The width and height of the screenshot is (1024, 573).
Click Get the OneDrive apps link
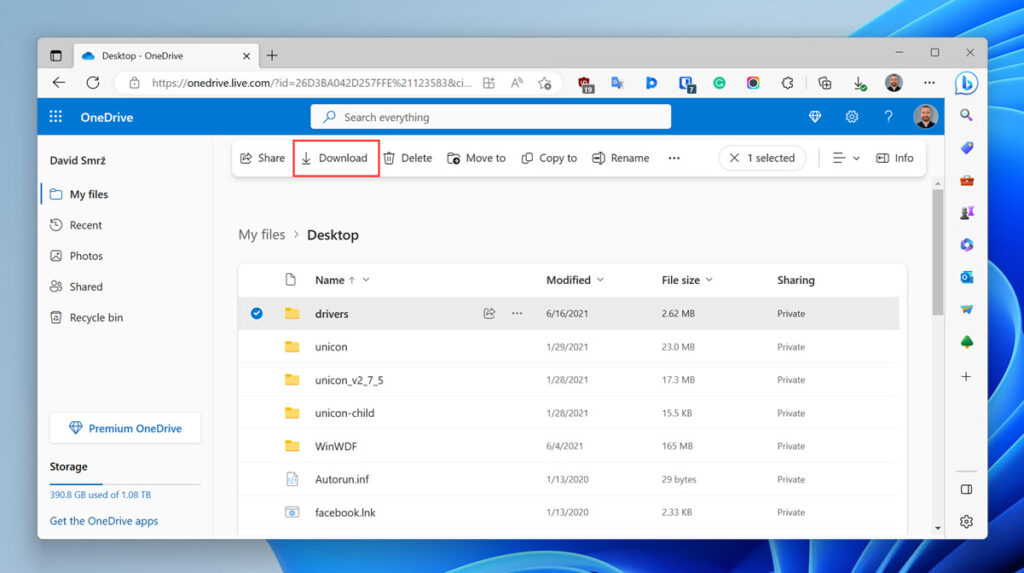(x=104, y=521)
